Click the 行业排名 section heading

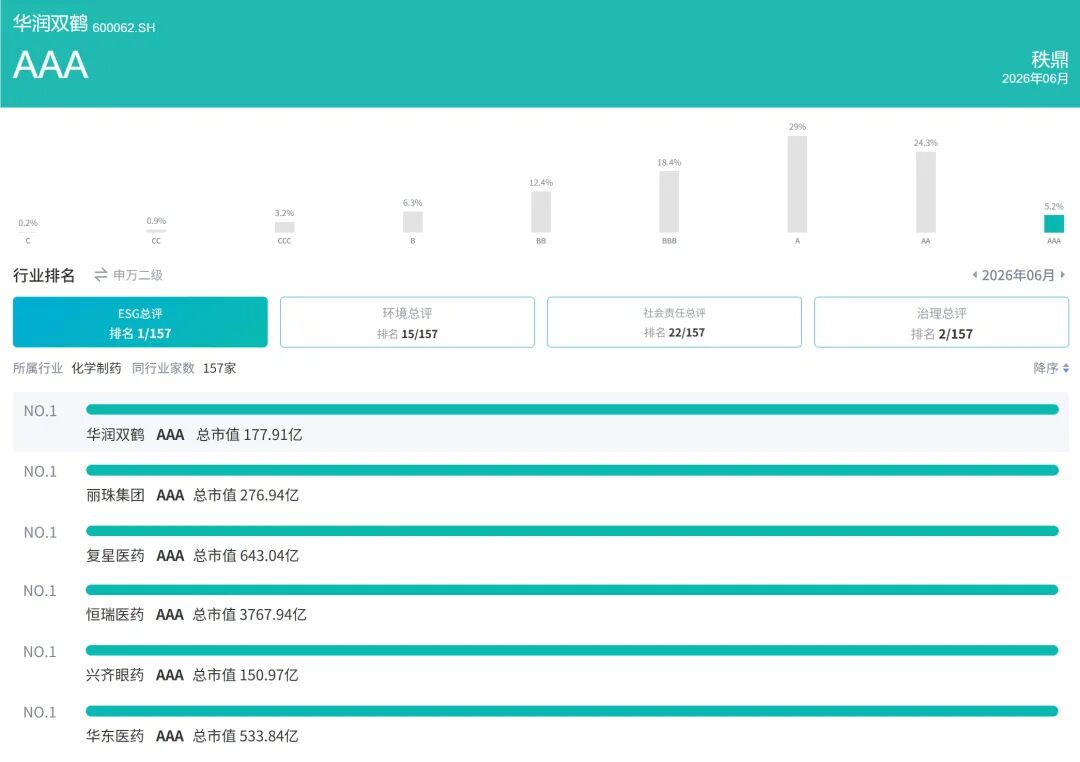(44, 276)
